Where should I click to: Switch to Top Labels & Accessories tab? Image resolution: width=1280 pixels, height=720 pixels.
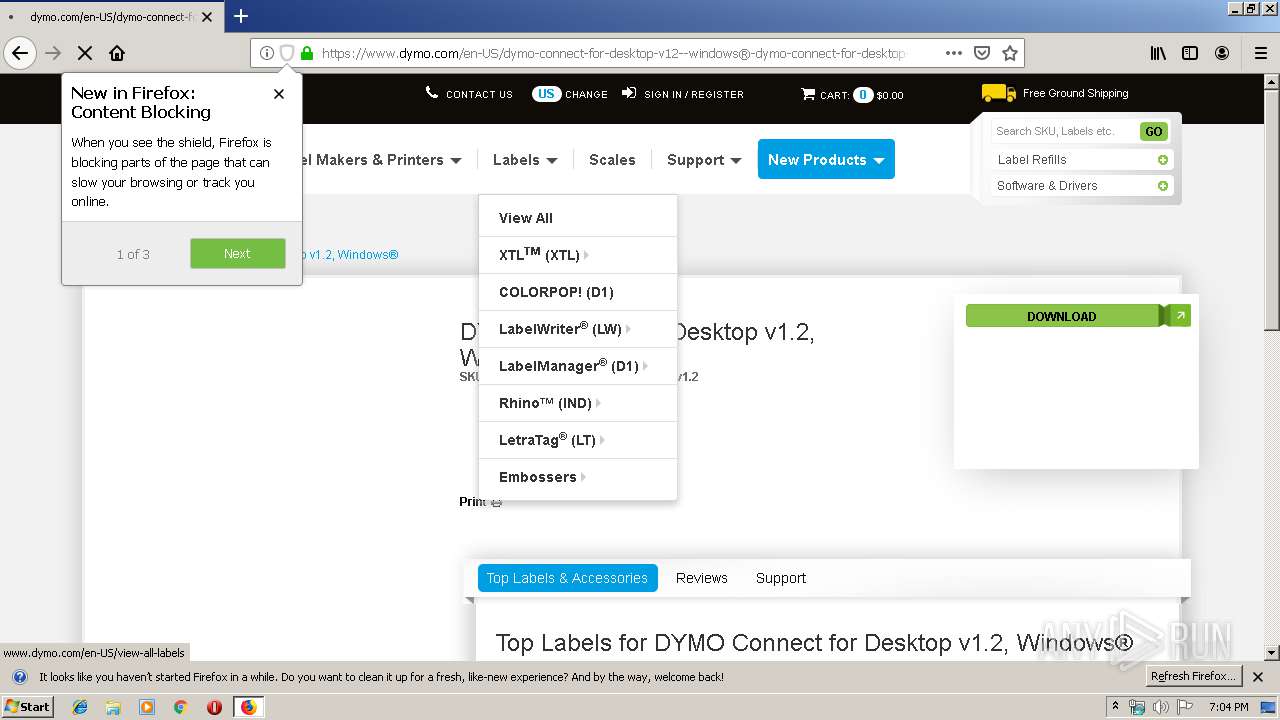[x=567, y=578]
